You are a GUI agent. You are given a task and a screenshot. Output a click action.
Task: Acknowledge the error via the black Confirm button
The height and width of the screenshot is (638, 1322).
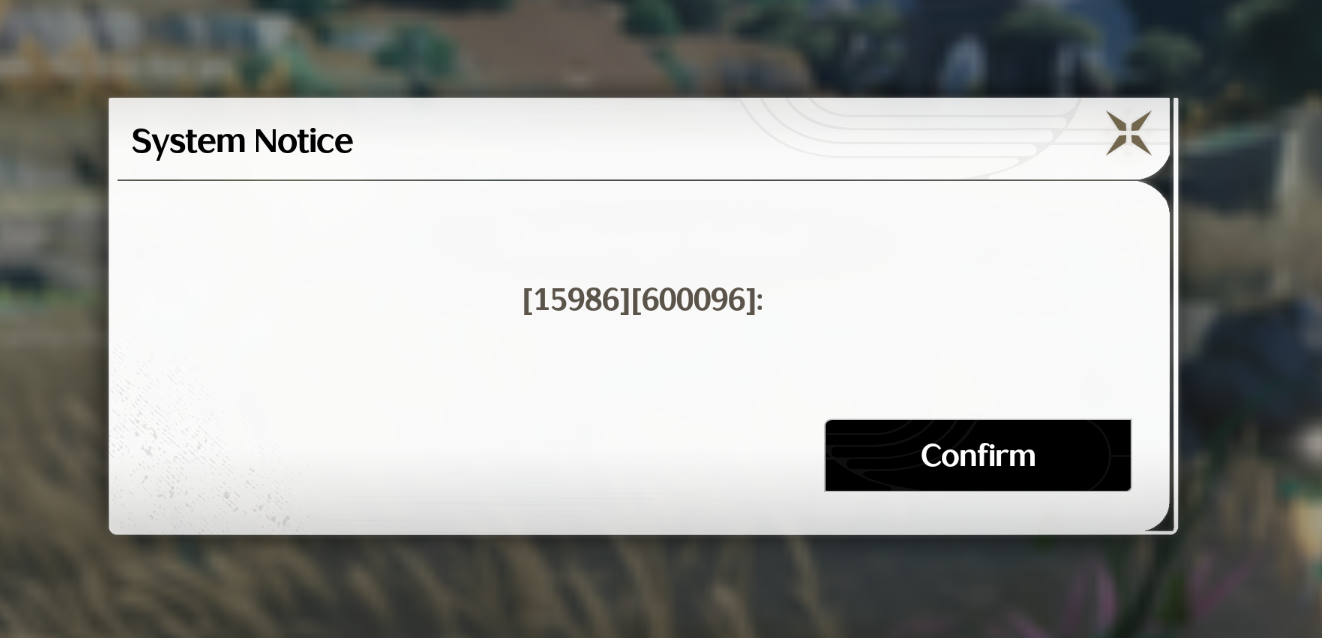pyautogui.click(x=978, y=455)
